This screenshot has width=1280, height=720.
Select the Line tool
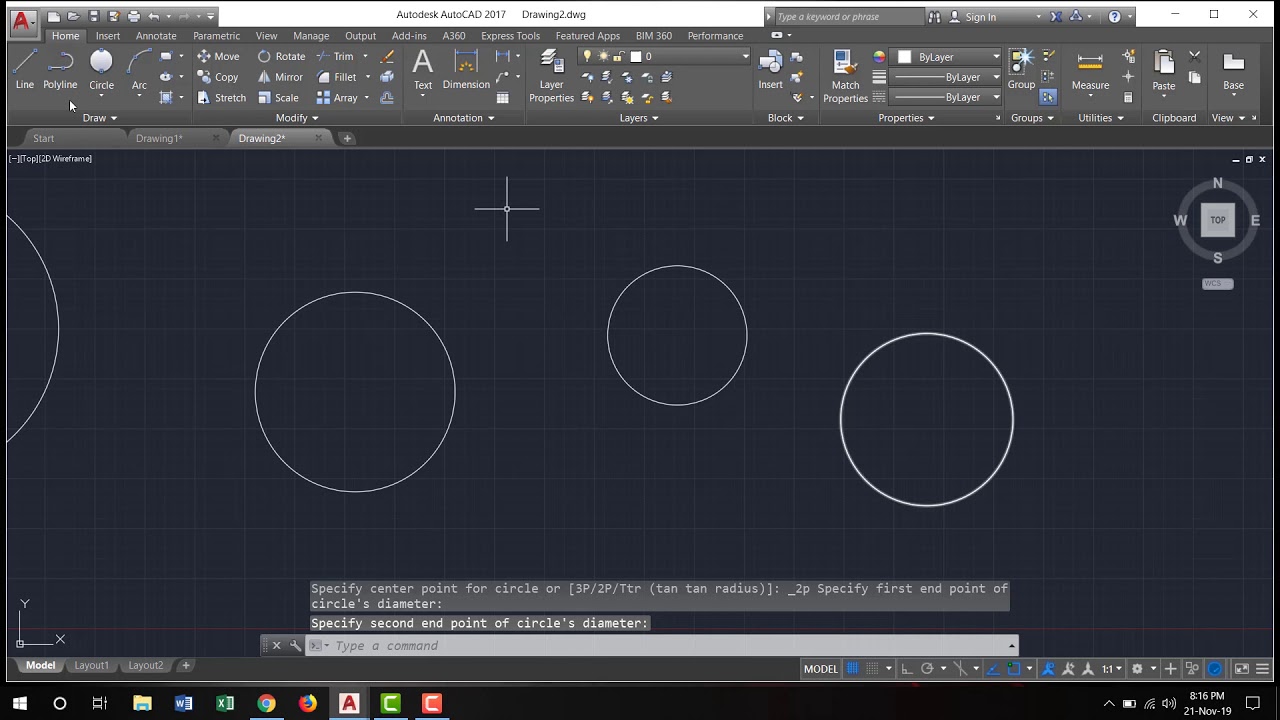[x=25, y=70]
